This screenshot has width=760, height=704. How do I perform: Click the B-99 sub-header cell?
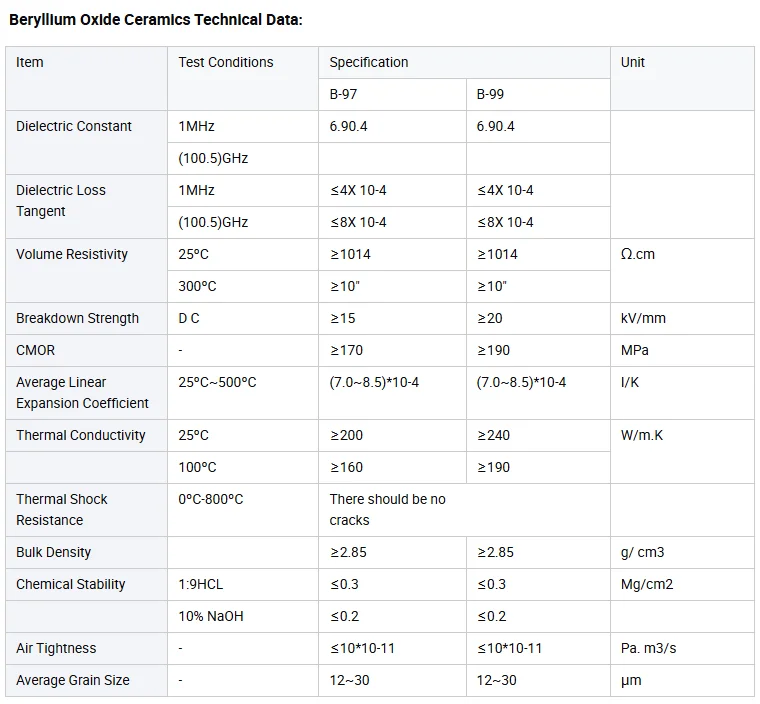pos(493,94)
